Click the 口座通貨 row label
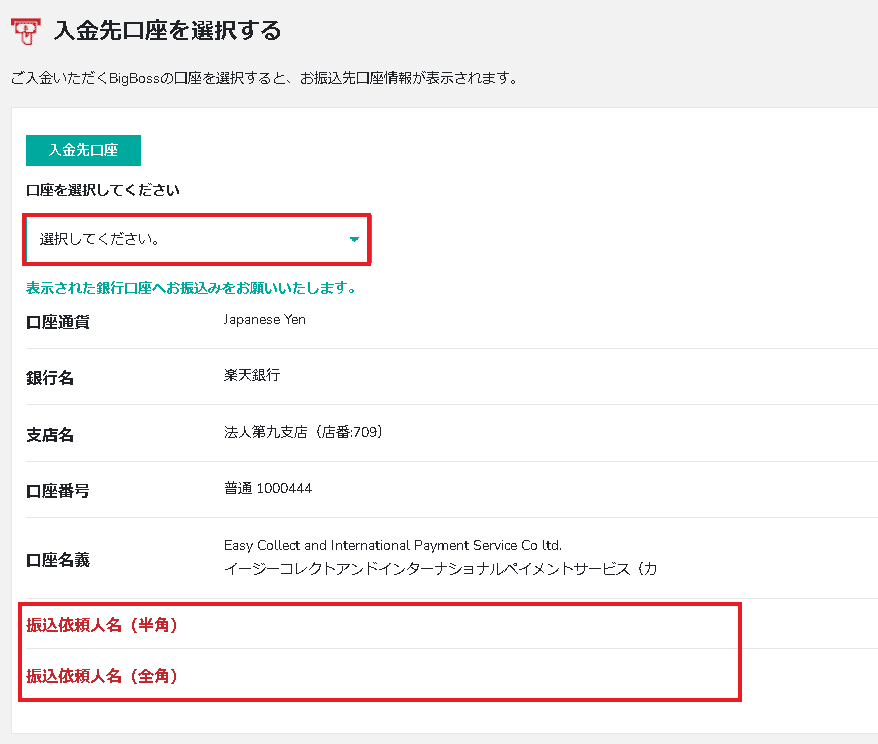 click(58, 322)
